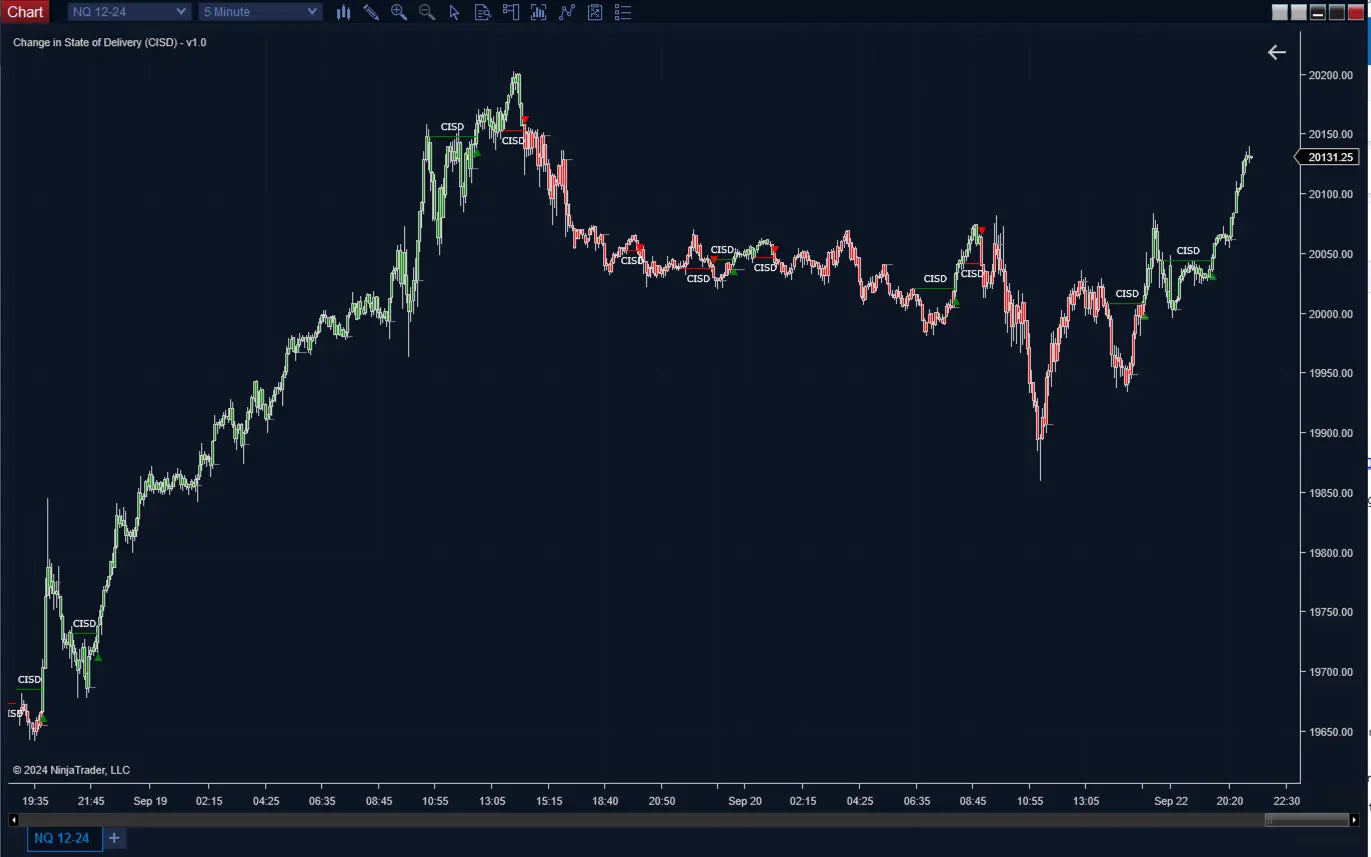Click the horizontal scrollbar thumb
This screenshot has width=1371, height=857.
(x=1306, y=820)
